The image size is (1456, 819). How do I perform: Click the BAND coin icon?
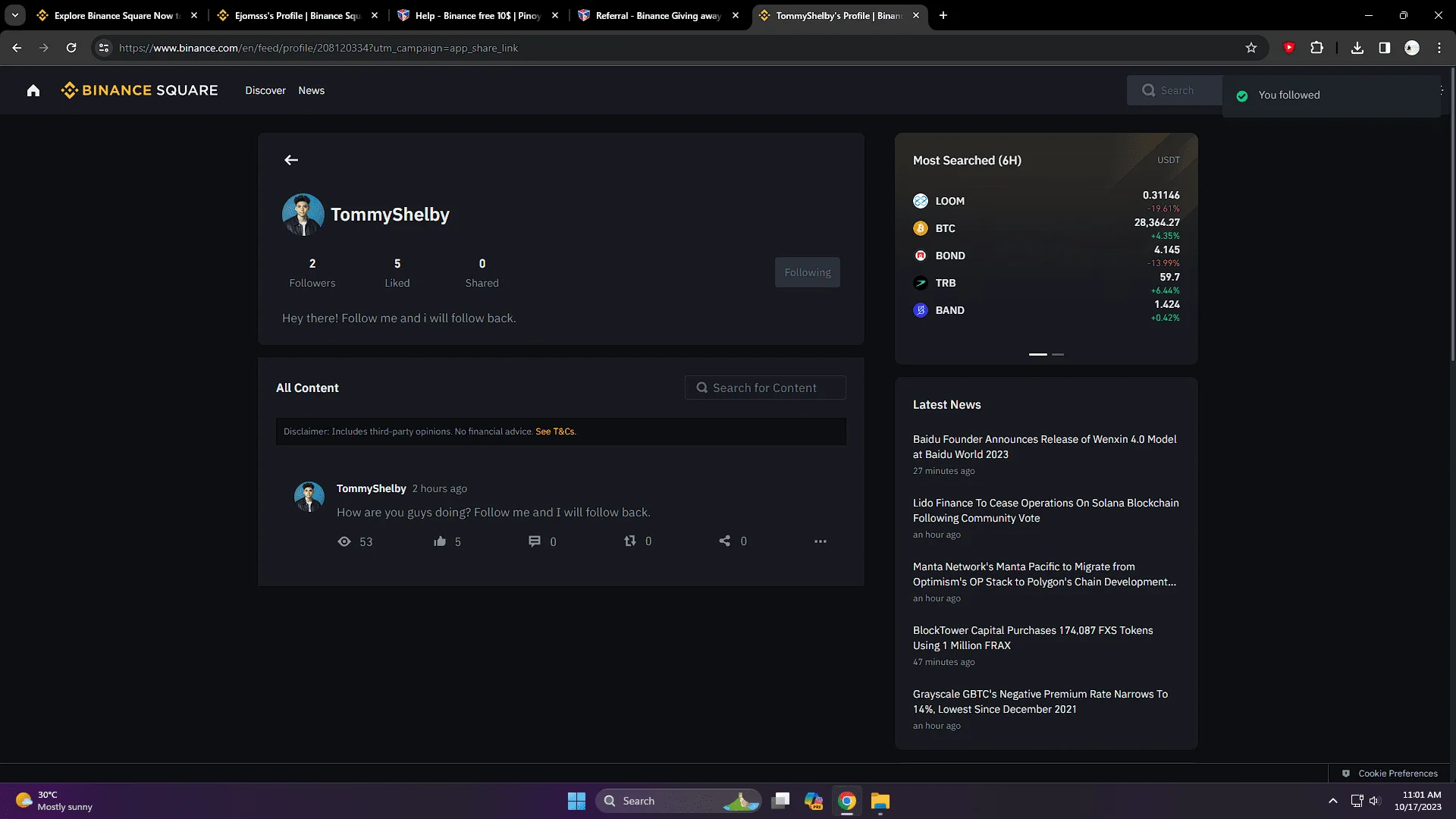(921, 310)
